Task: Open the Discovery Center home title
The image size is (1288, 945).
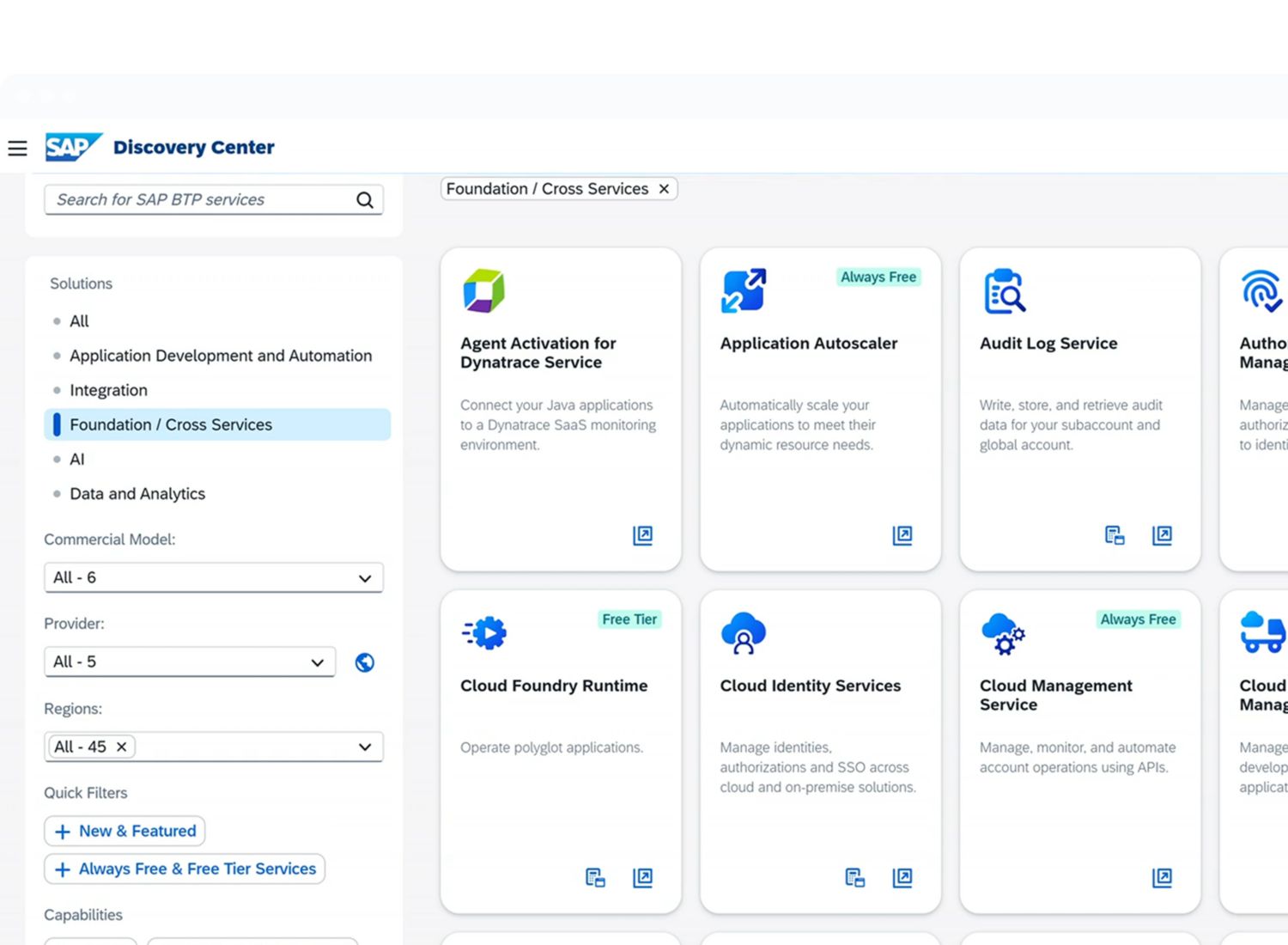Action: 194,147
